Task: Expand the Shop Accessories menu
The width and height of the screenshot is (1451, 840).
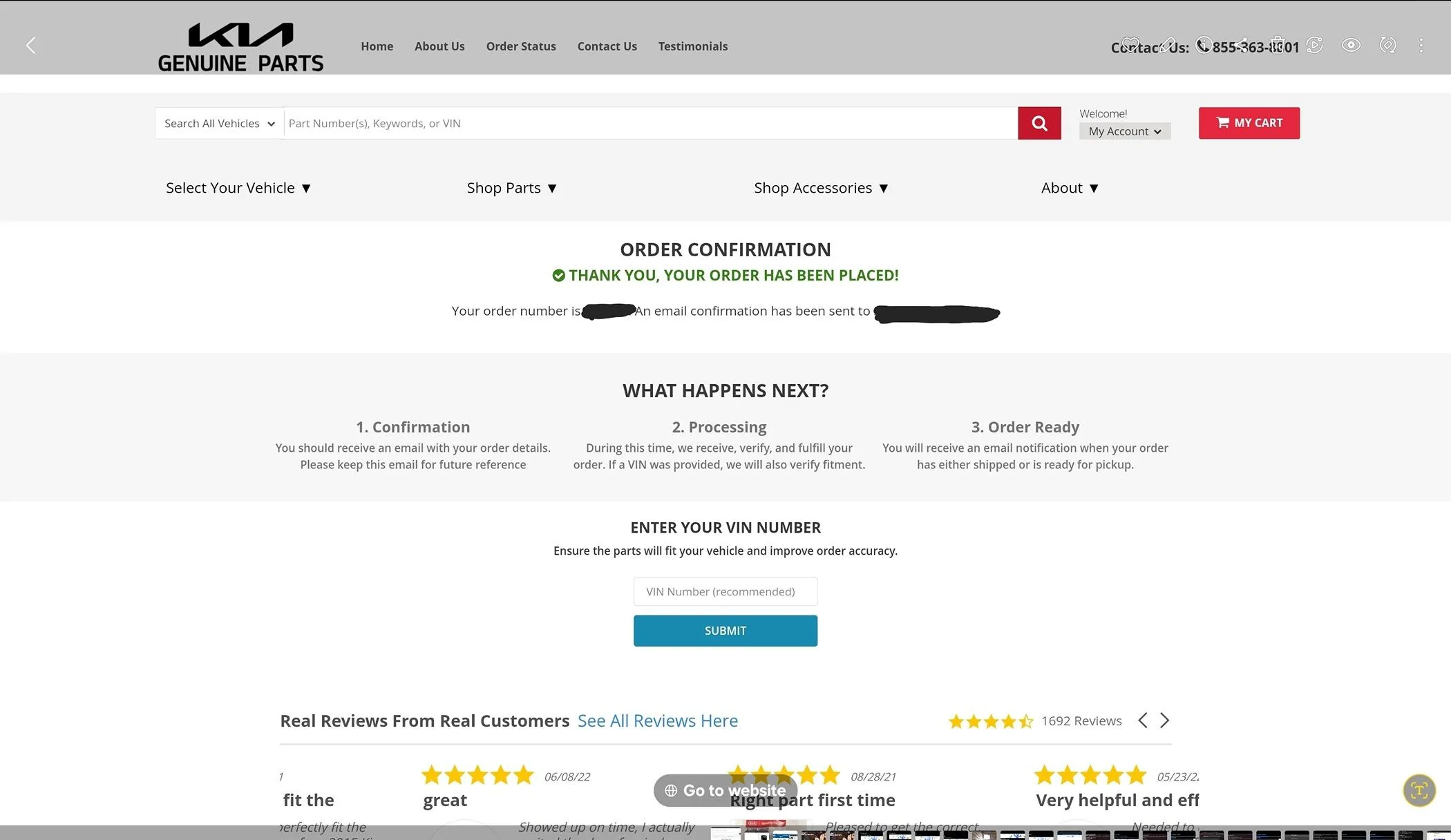Action: 821,188
